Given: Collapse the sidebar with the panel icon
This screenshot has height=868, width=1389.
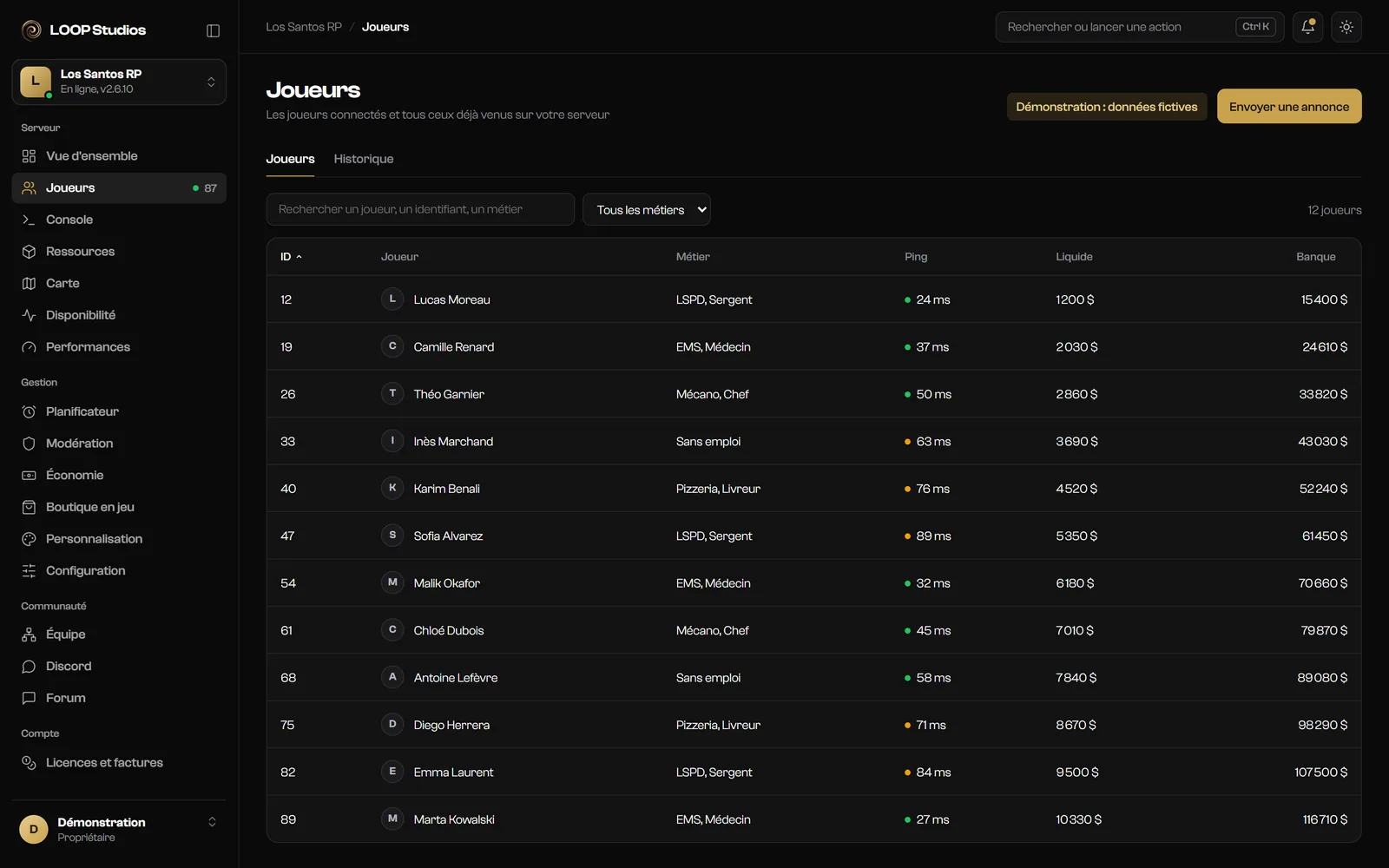Looking at the screenshot, I should coord(213,30).
